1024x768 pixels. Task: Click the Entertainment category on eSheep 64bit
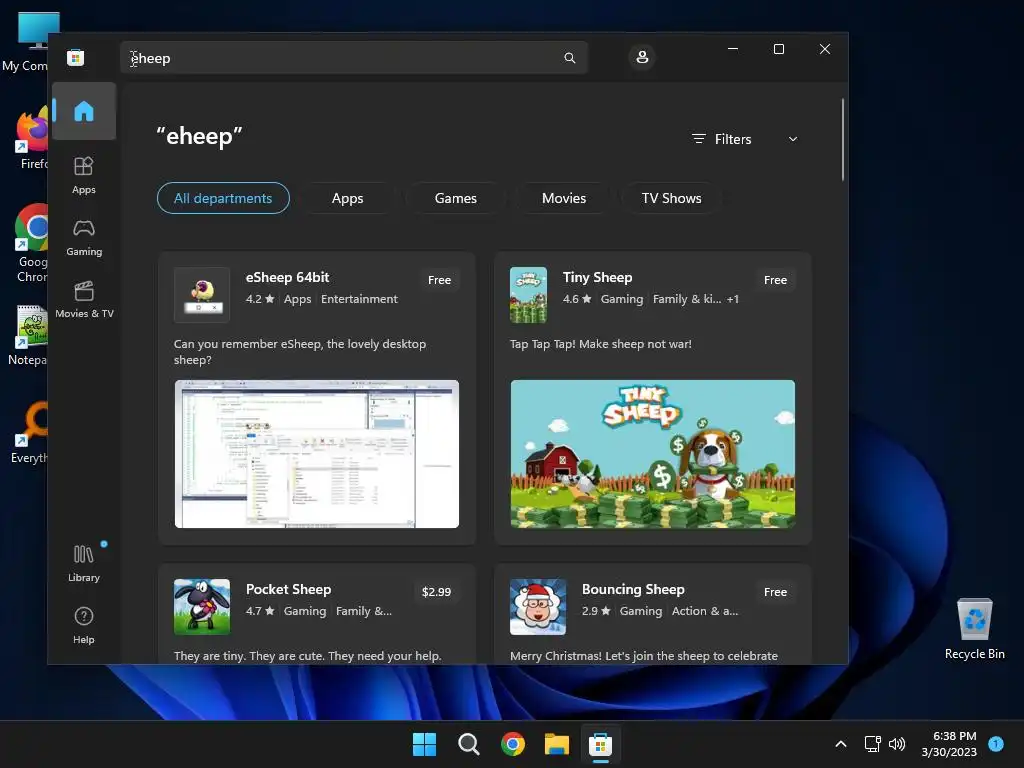359,298
